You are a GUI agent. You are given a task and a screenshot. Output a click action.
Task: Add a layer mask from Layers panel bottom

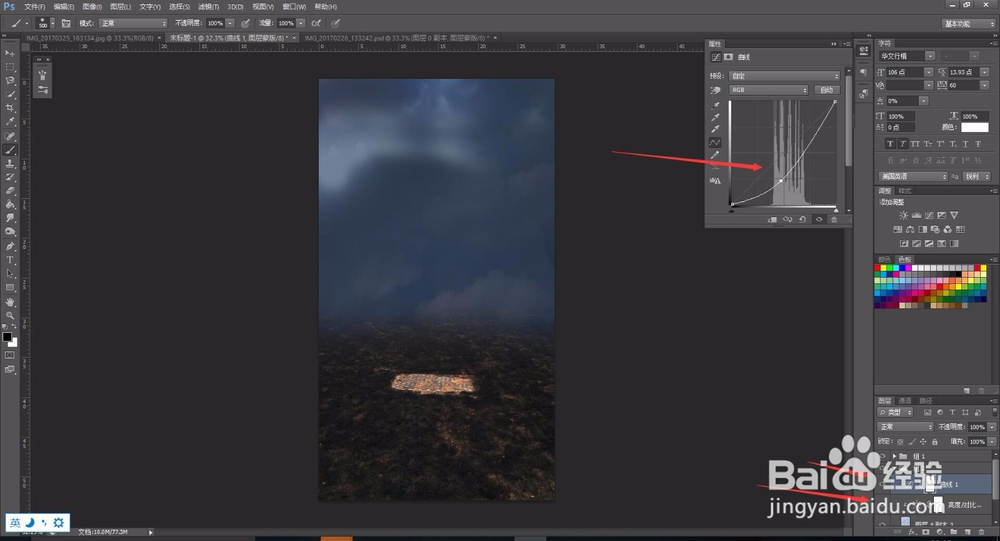(x=926, y=531)
